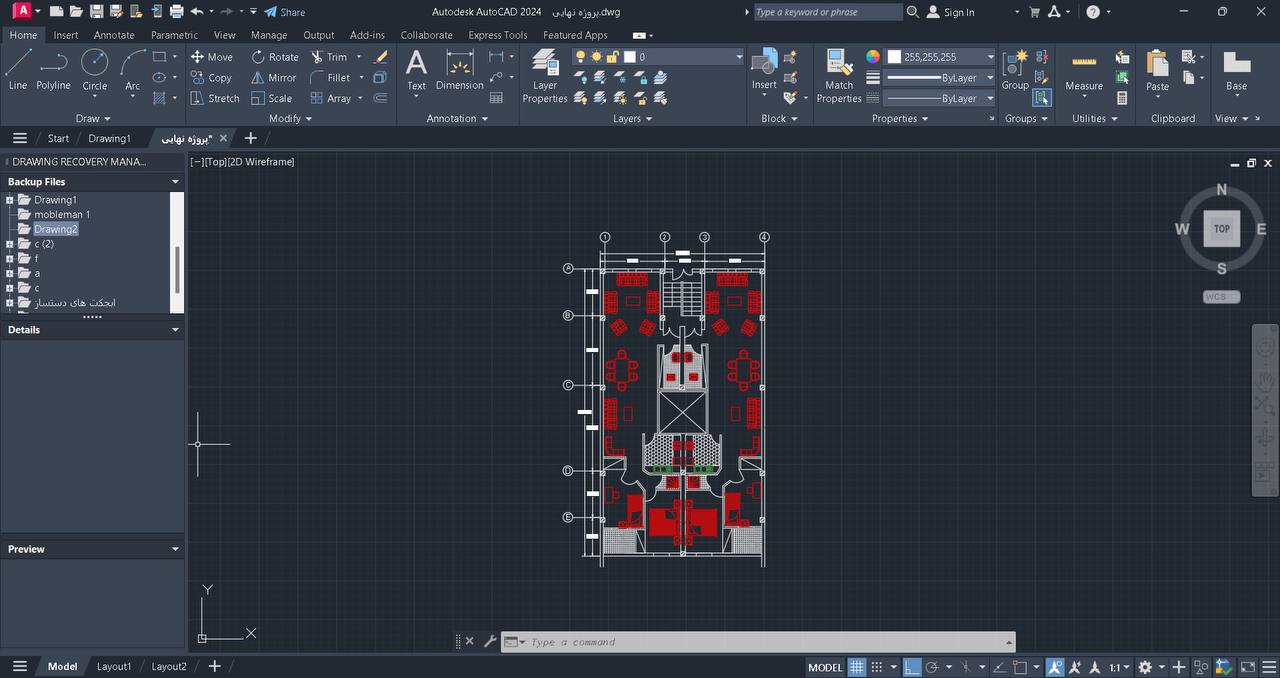The height and width of the screenshot is (678, 1280).
Task: Select the Dimension tool
Action: tap(460, 69)
